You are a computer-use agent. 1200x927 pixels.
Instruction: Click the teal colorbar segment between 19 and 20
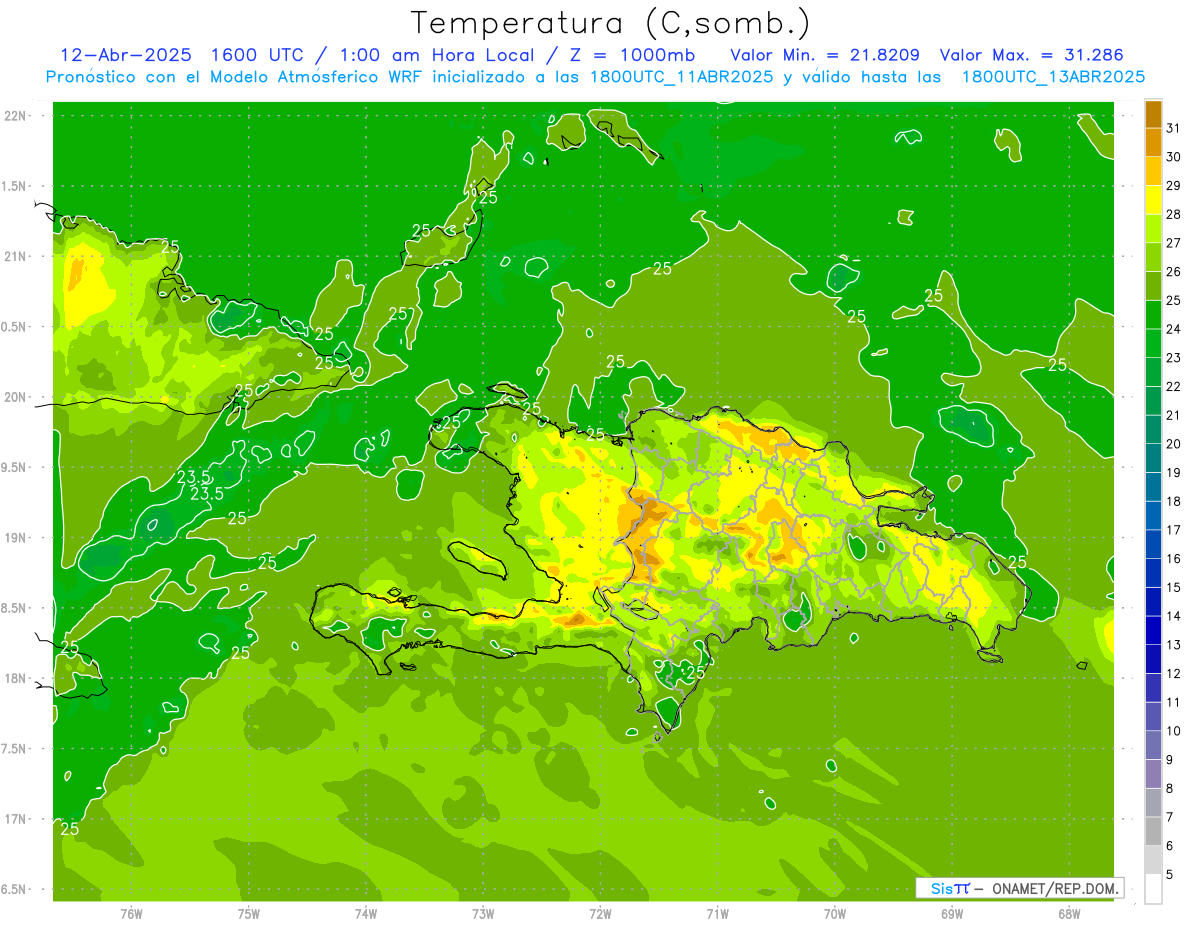pyautogui.click(x=1154, y=458)
